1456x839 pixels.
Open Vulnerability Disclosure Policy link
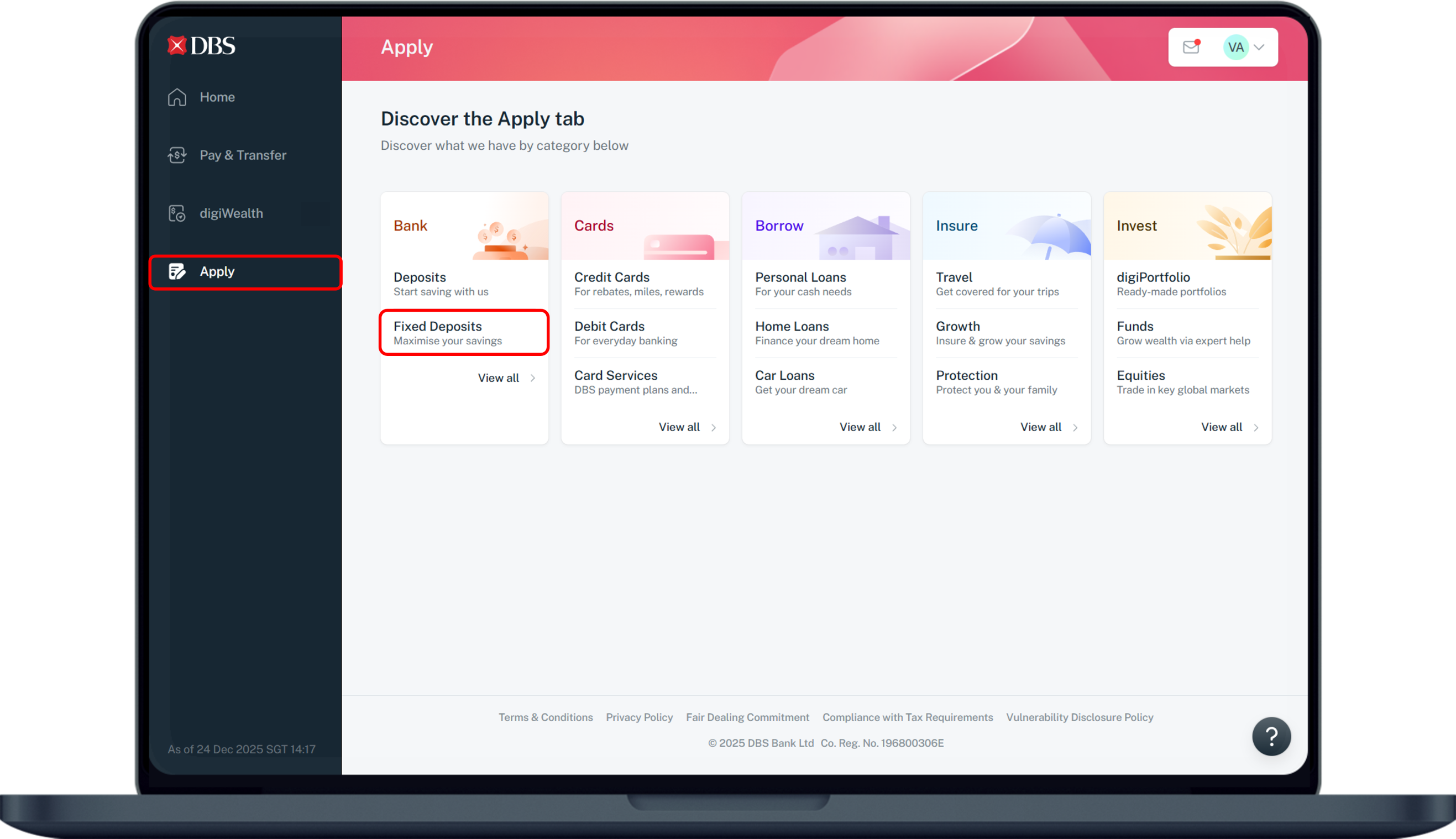1080,717
